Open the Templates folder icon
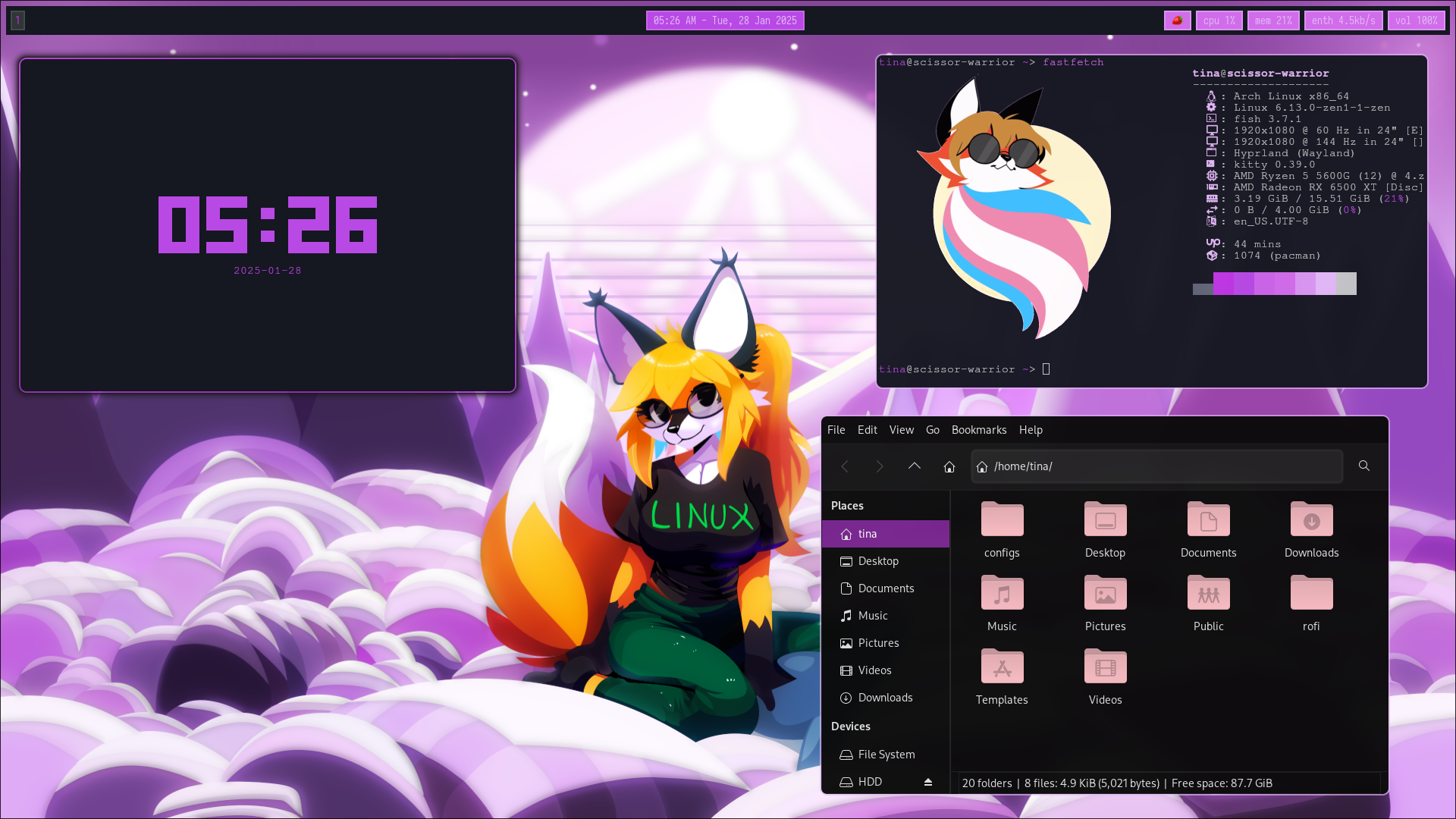This screenshot has width=1456, height=819. click(1002, 667)
